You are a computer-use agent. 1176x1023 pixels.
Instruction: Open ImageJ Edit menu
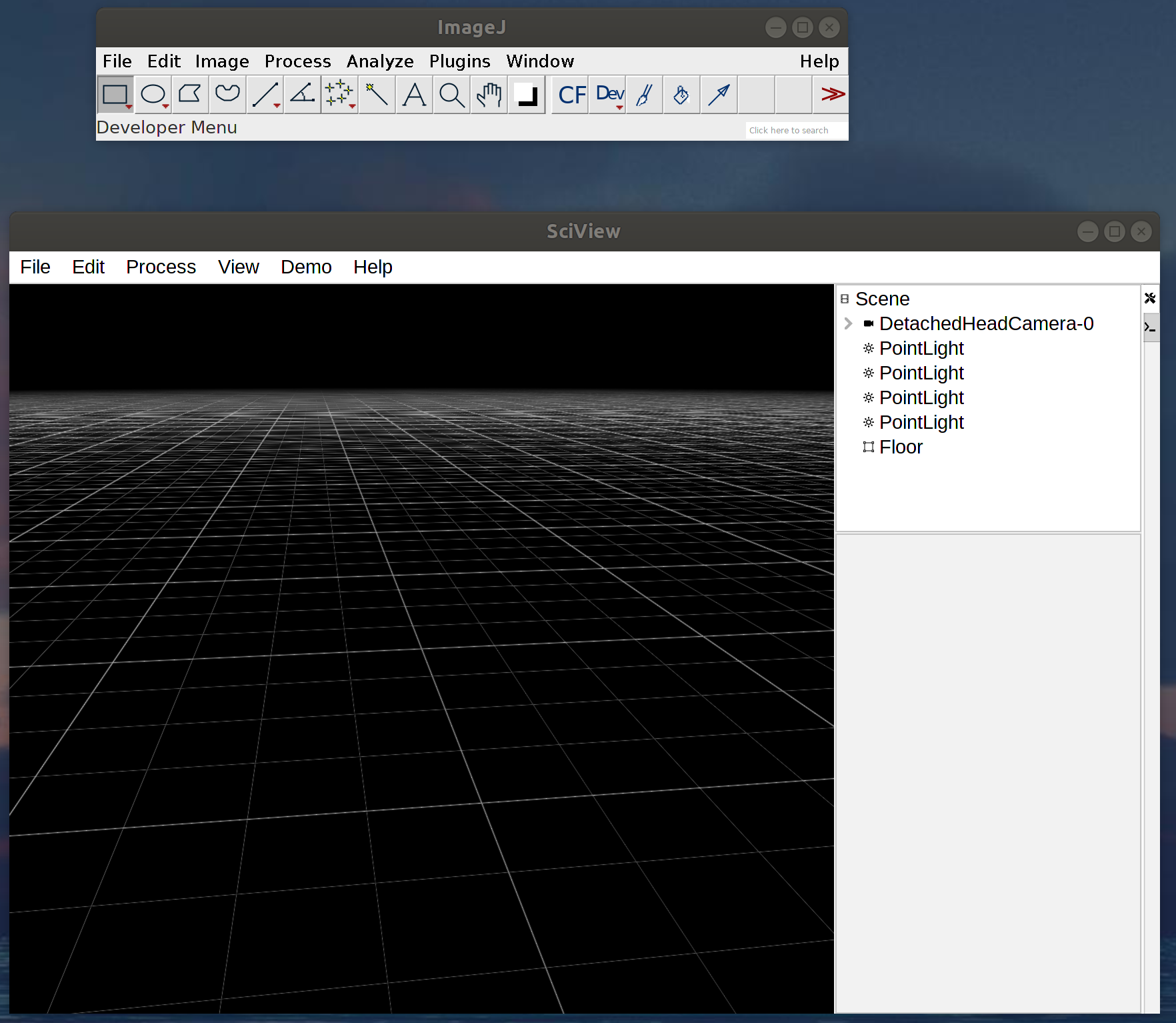pyautogui.click(x=164, y=61)
